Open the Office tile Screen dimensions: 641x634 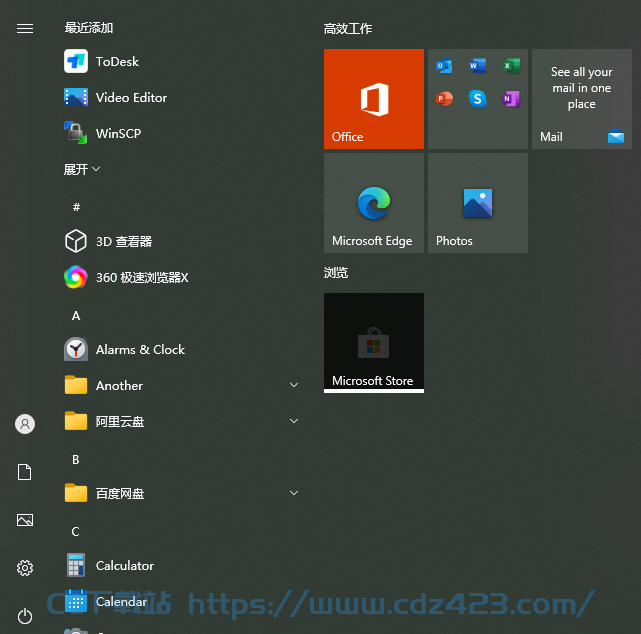coord(374,99)
